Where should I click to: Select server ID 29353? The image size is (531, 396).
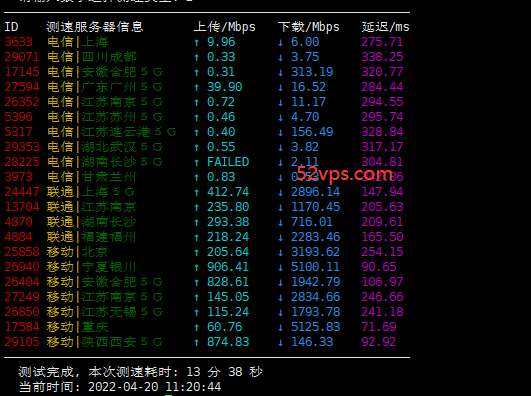(x=22, y=147)
